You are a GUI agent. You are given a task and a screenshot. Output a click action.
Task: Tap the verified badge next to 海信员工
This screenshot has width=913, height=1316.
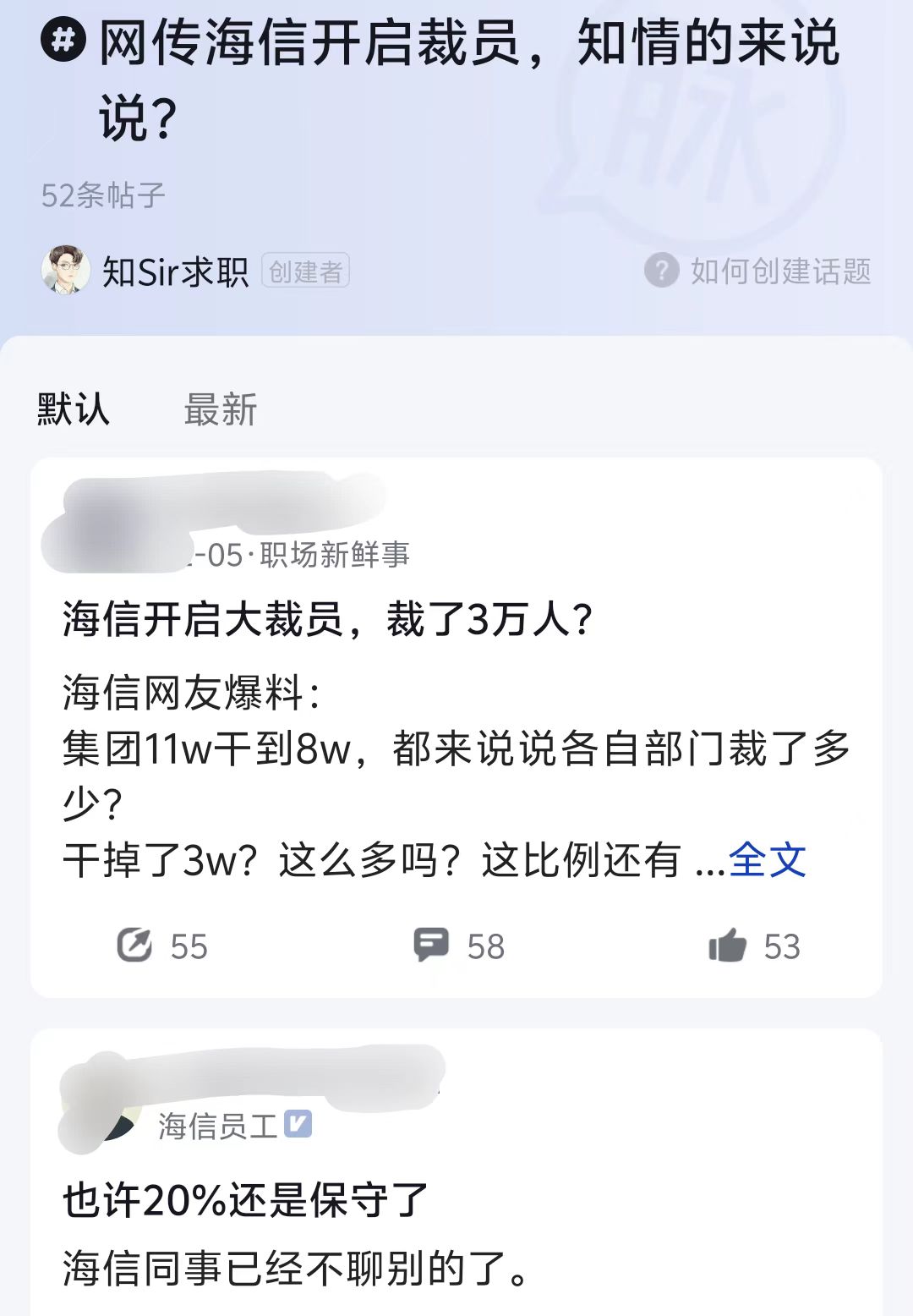coord(298,1124)
